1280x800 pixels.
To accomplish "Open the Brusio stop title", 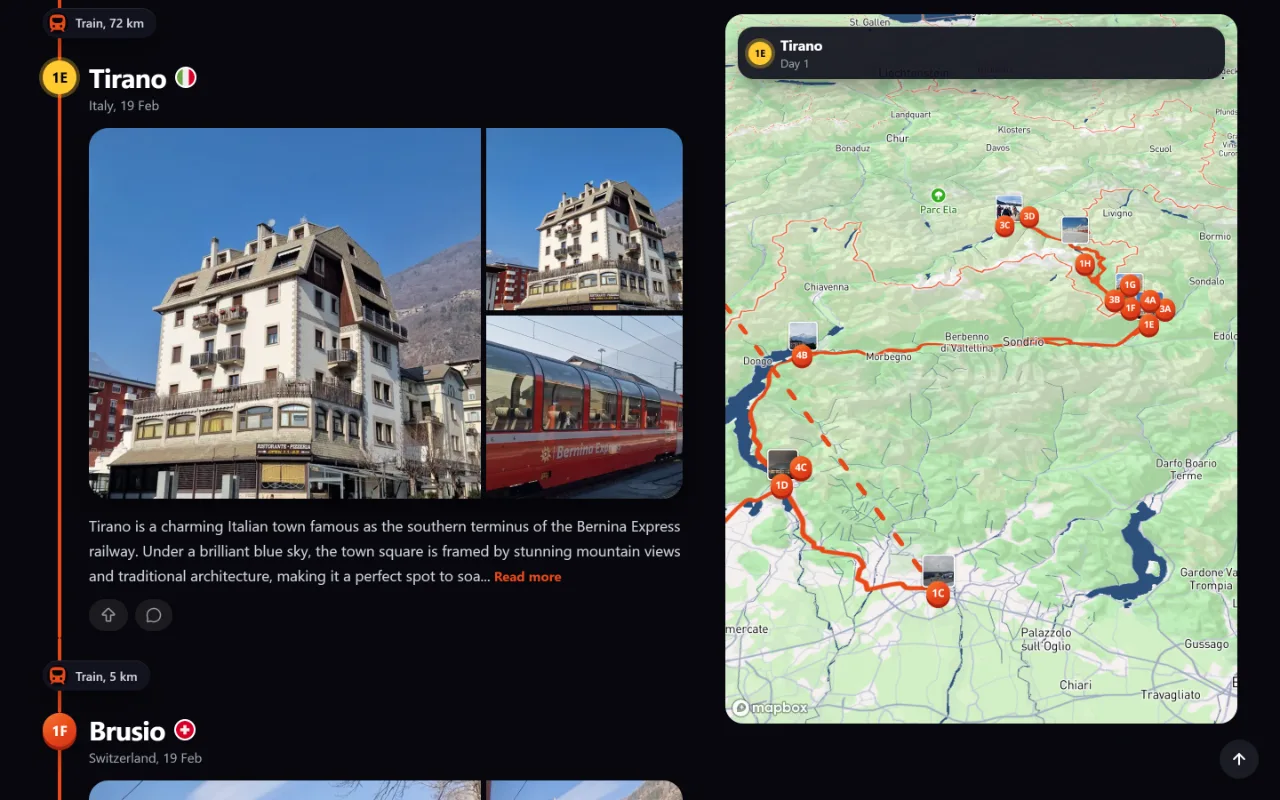I will click(127, 731).
